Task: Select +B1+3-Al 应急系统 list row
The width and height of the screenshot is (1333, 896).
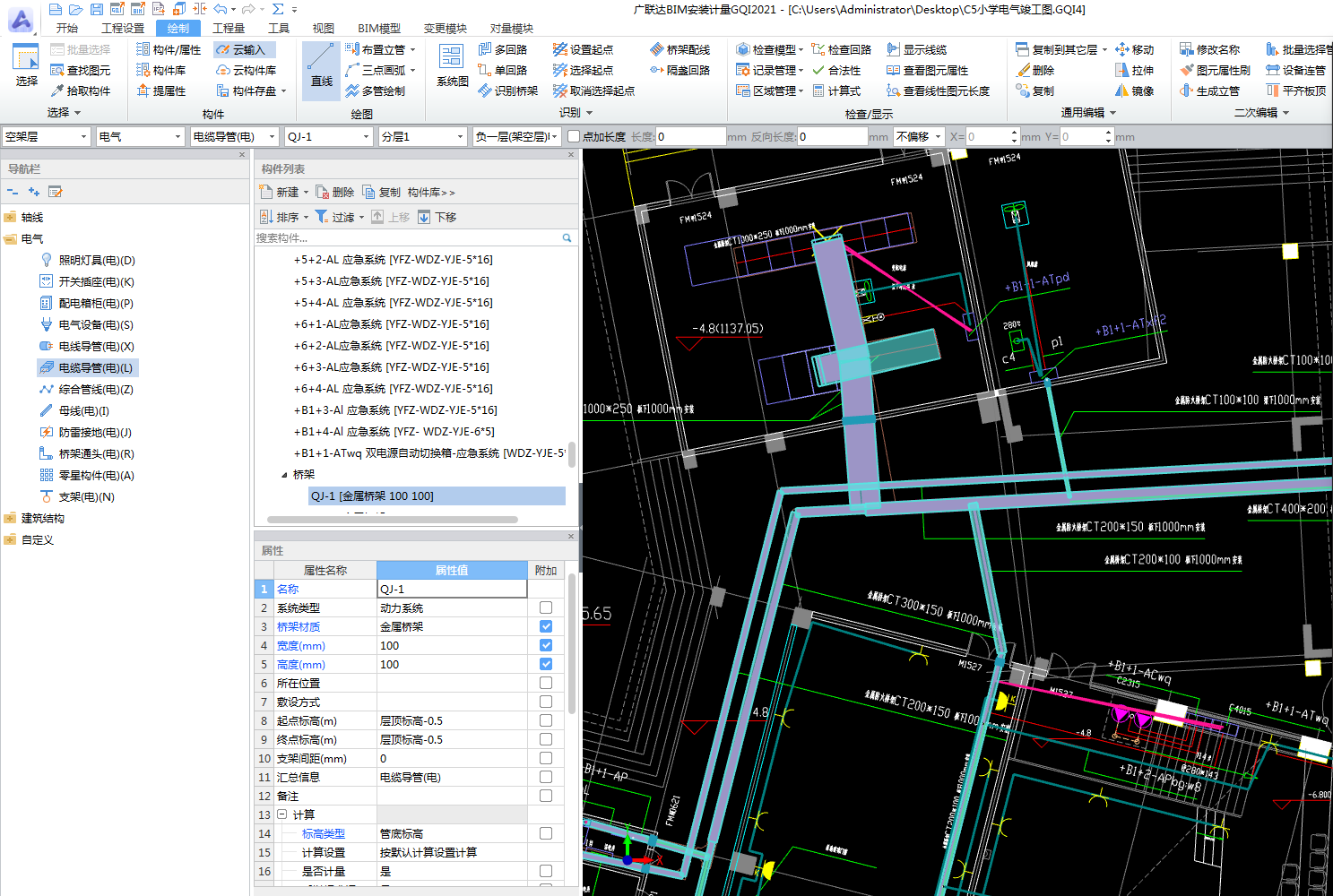Action: coord(395,409)
